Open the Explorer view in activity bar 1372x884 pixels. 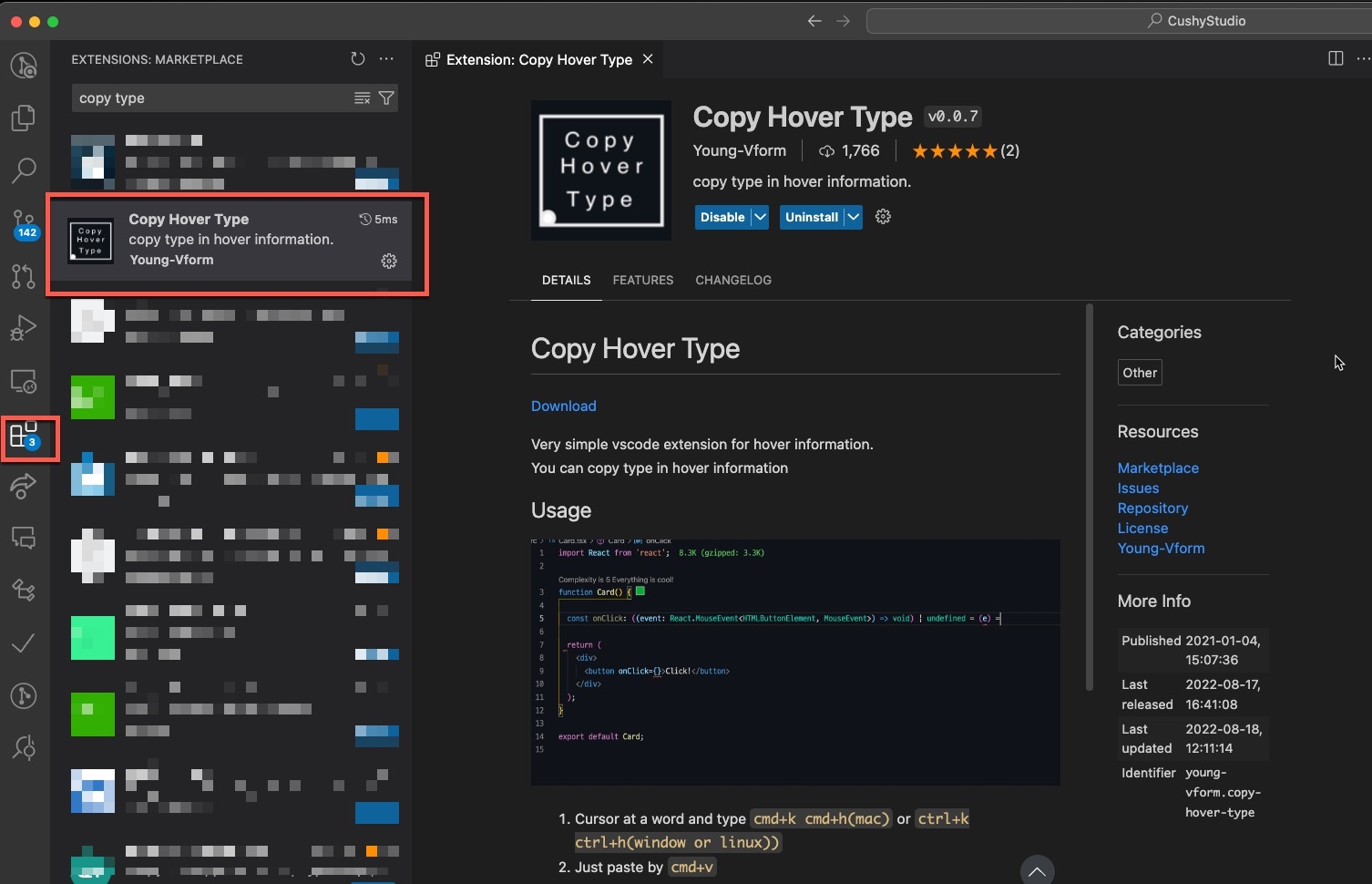click(x=23, y=118)
